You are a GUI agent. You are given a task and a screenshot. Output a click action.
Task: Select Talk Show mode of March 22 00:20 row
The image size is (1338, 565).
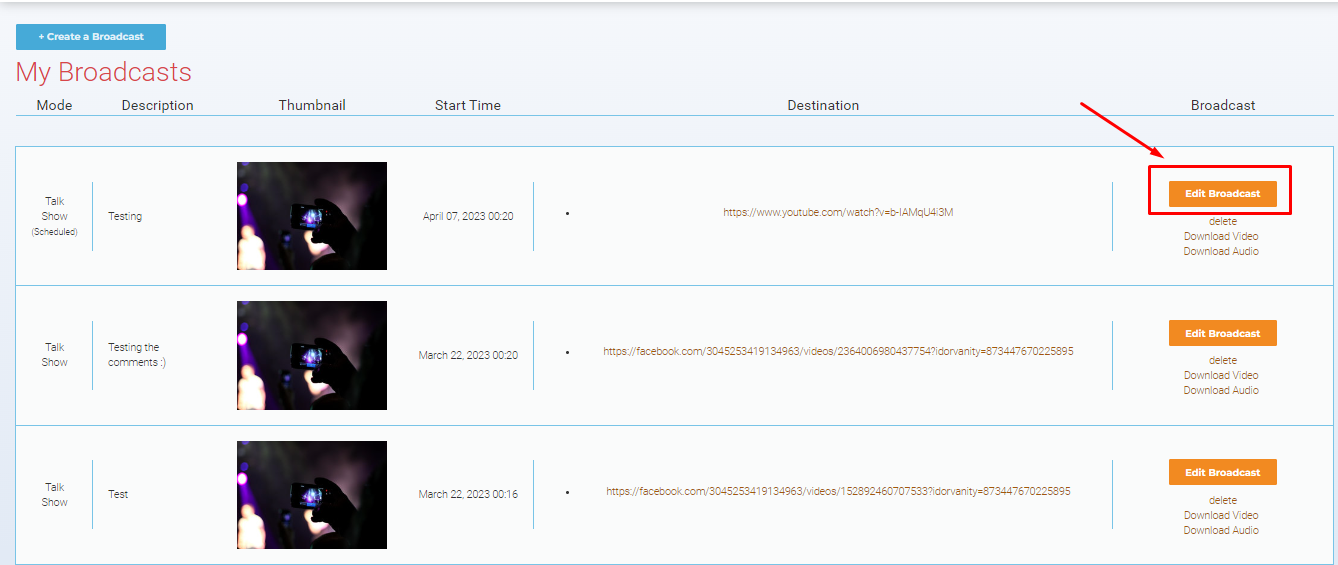(55, 355)
